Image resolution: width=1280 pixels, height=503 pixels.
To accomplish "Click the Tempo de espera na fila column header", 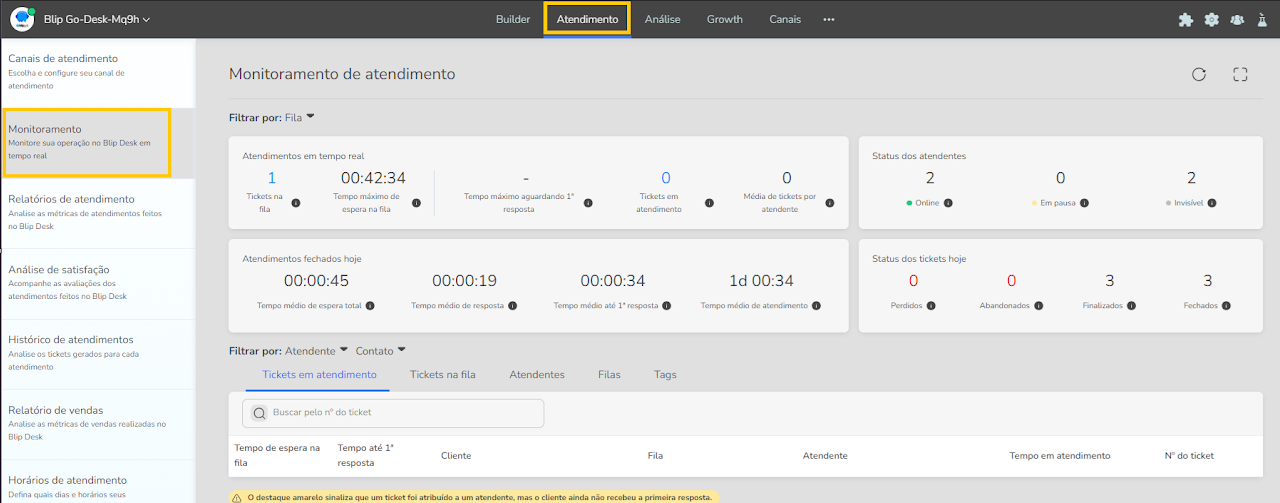I will pos(277,455).
